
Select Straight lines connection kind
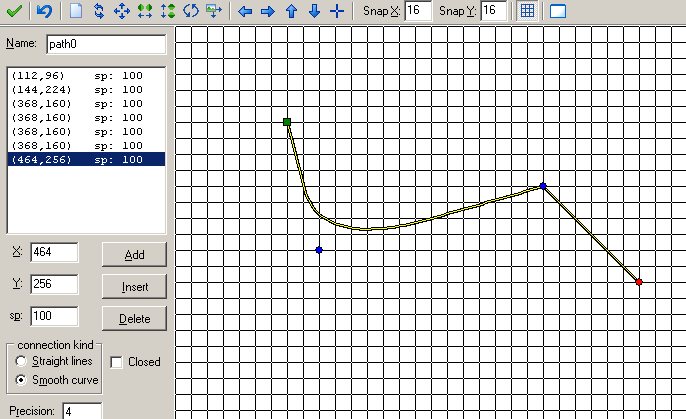point(21,361)
